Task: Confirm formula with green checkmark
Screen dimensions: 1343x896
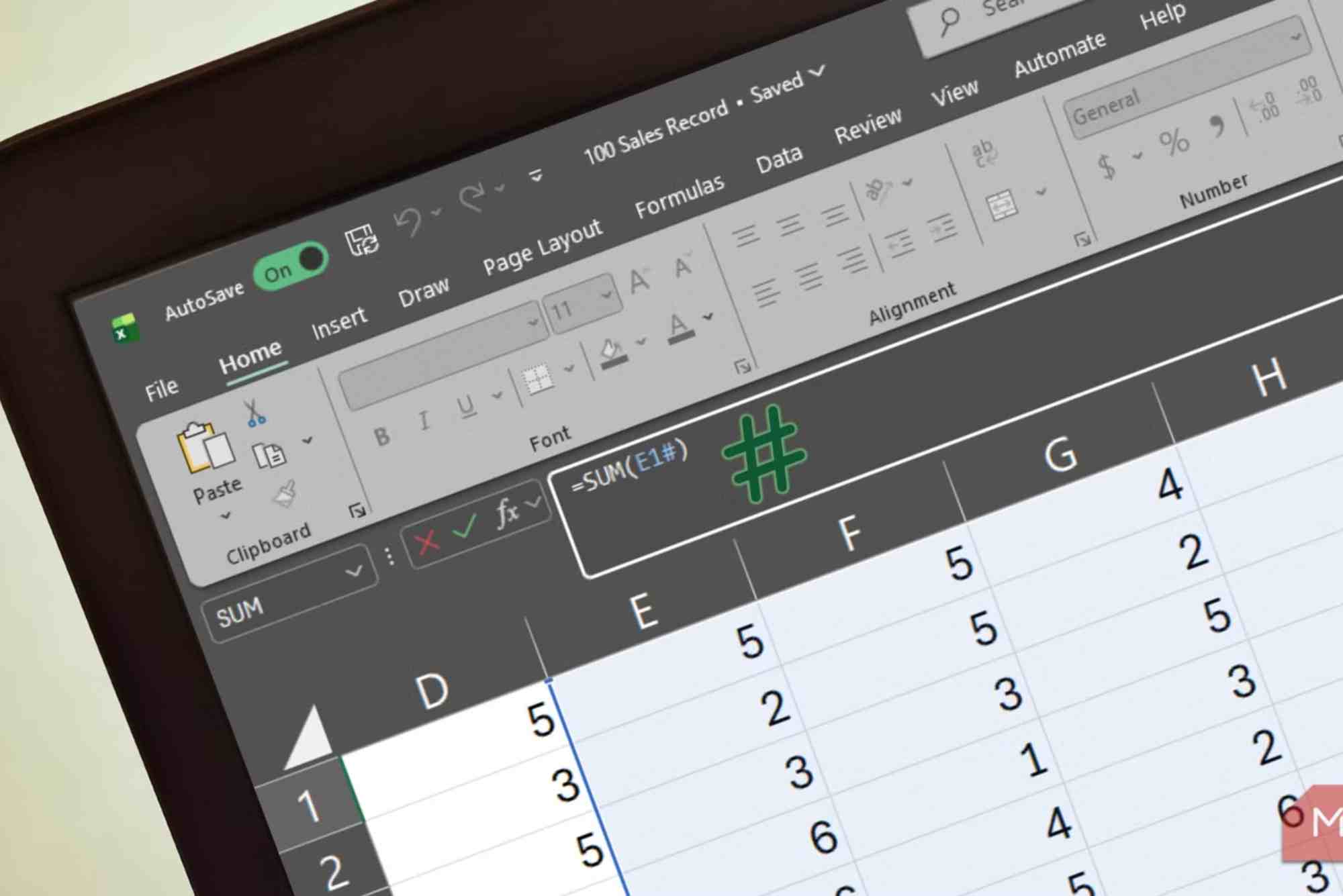Action: [465, 526]
